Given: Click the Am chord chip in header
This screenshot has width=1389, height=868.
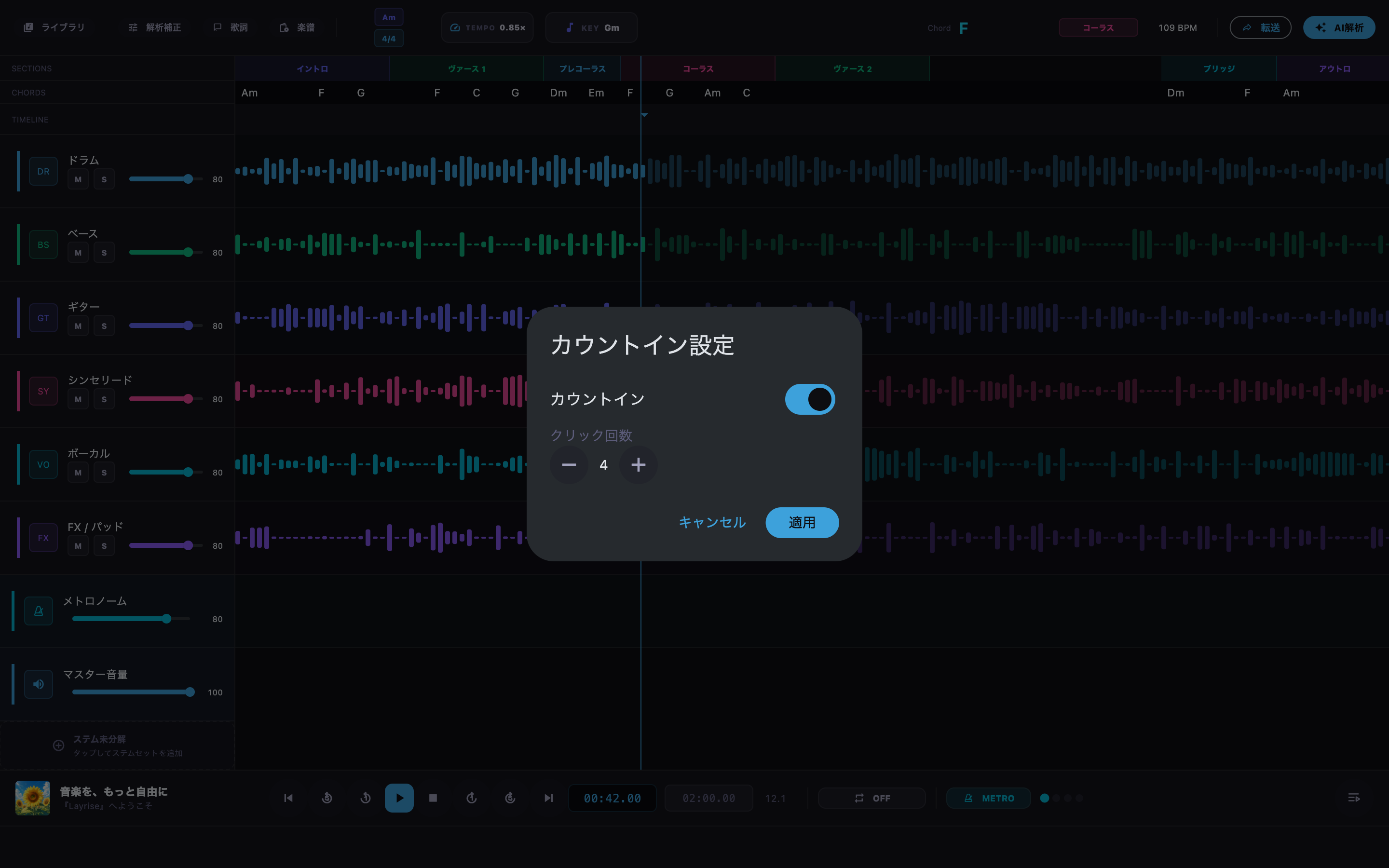Looking at the screenshot, I should click(389, 17).
